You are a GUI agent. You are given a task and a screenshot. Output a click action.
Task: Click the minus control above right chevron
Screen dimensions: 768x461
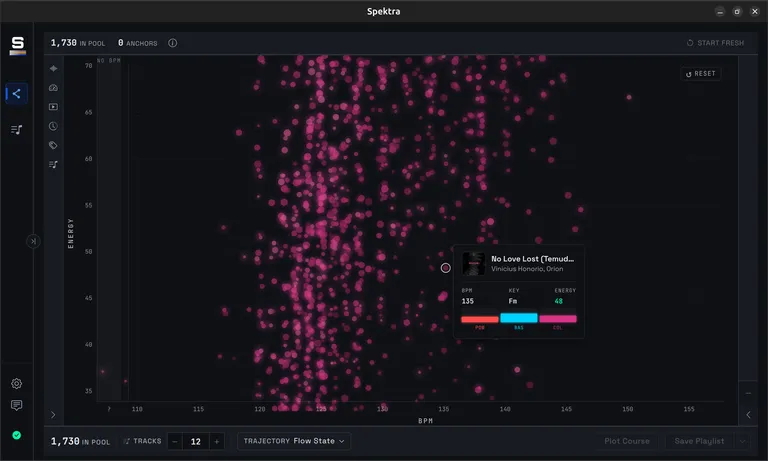coord(748,393)
